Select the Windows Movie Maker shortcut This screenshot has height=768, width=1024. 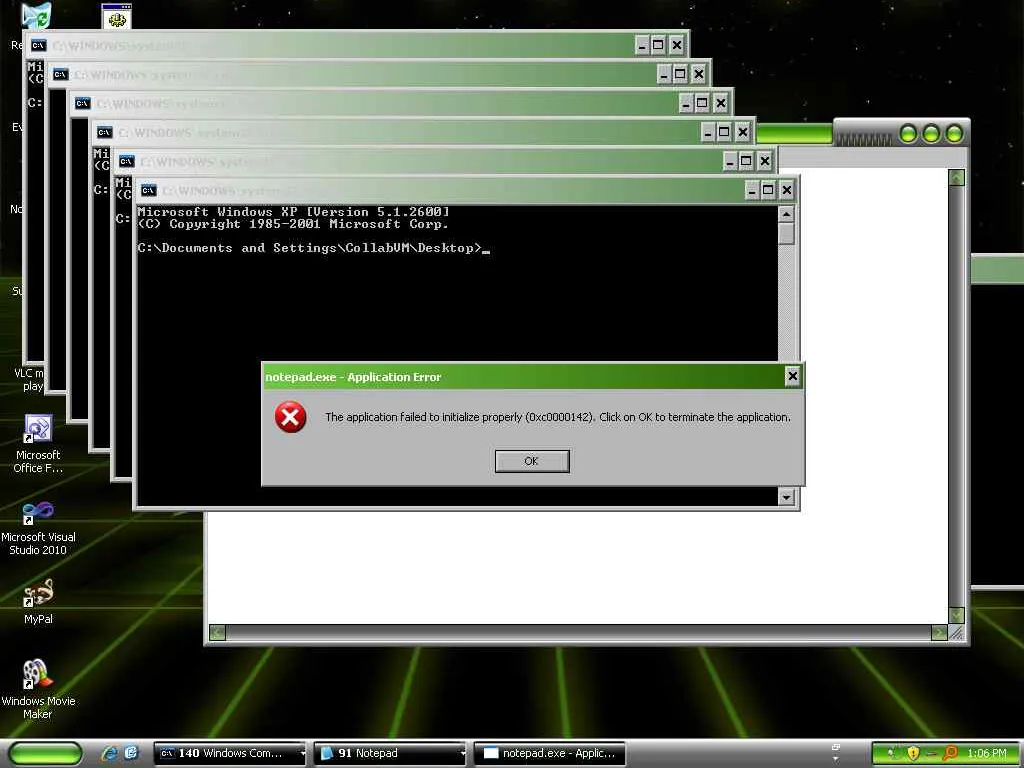click(x=38, y=689)
